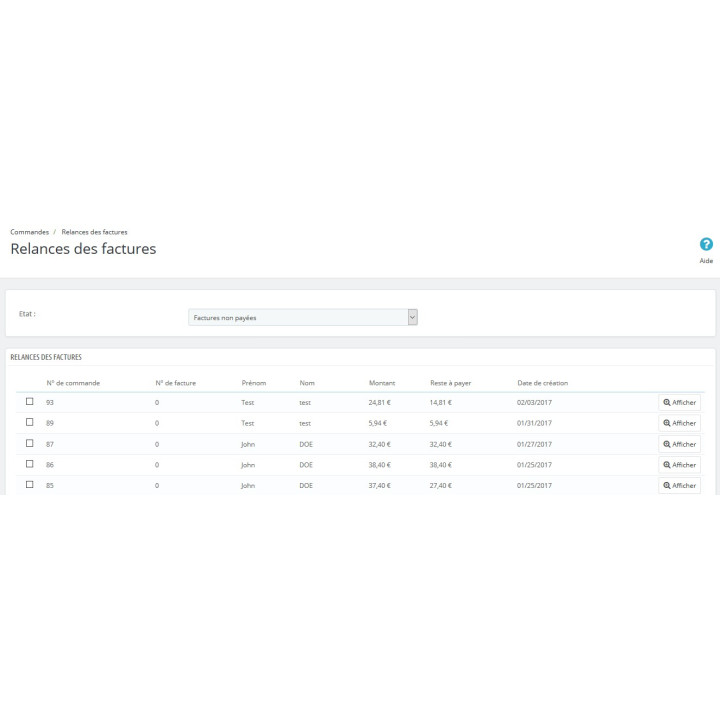
Task: Tick the checkbox for order 93
Action: point(30,401)
